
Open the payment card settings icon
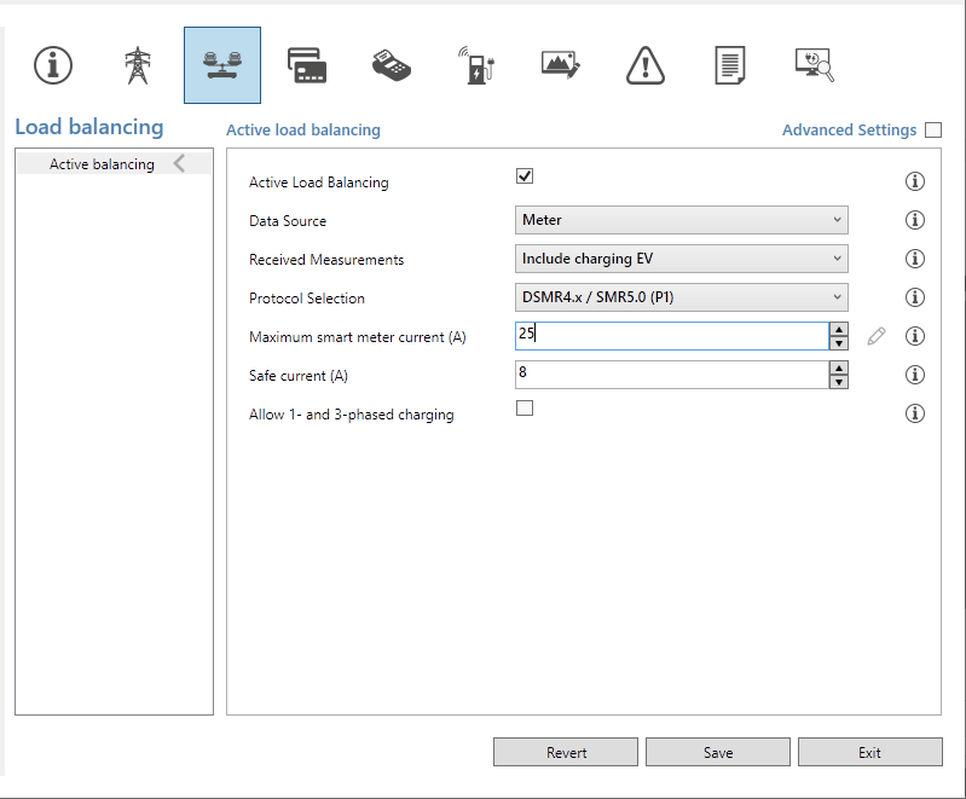307,65
